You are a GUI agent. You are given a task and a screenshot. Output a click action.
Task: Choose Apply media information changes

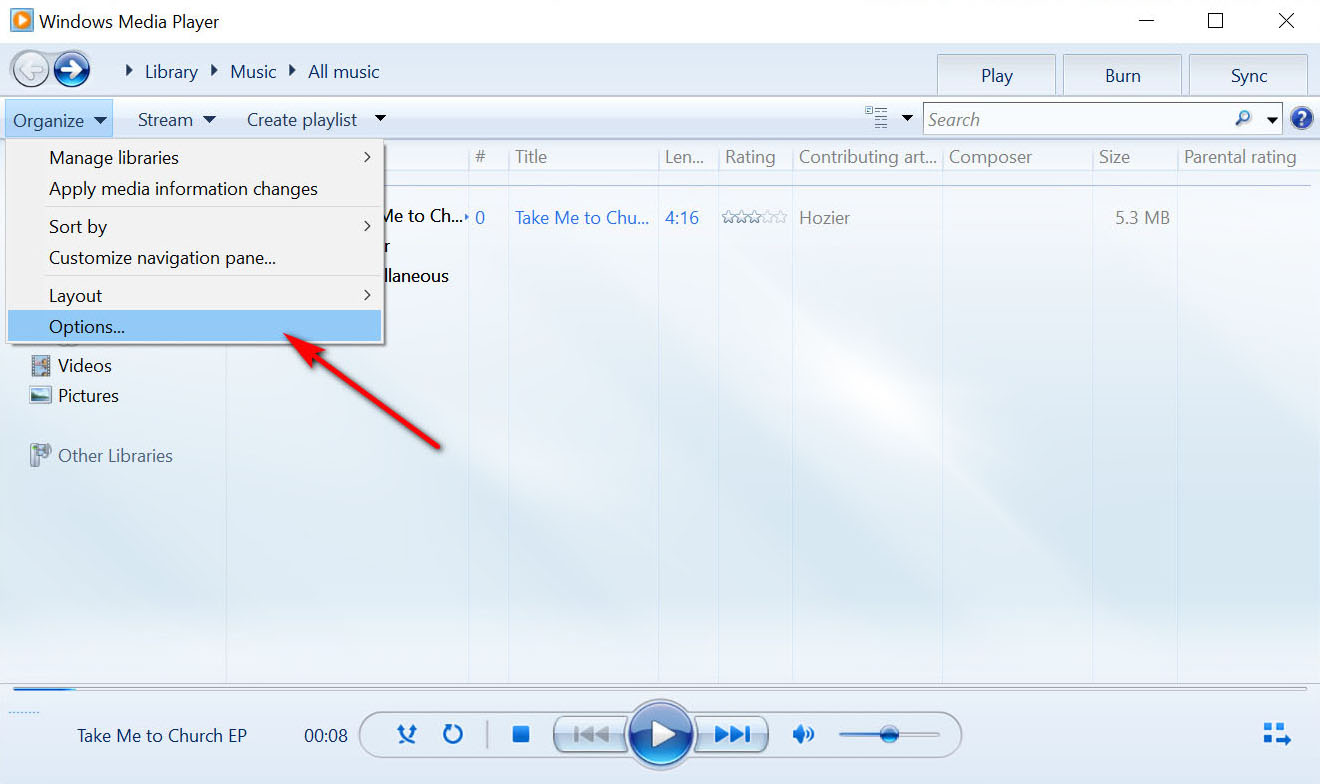coord(195,188)
